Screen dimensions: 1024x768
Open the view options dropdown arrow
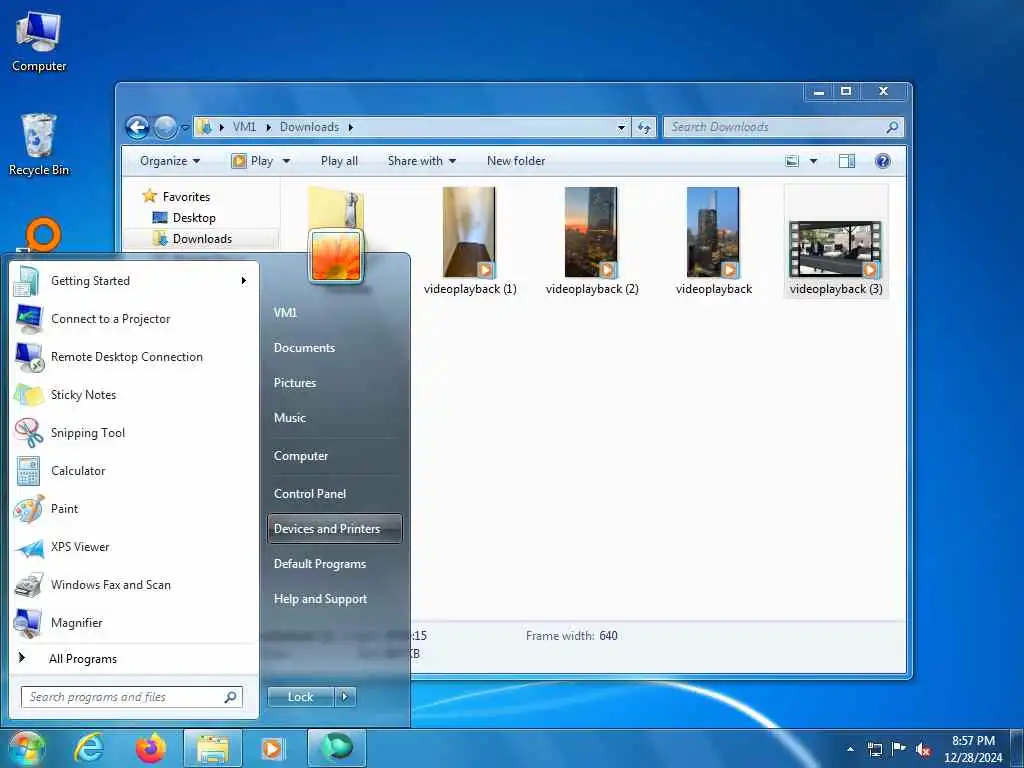[x=814, y=161]
